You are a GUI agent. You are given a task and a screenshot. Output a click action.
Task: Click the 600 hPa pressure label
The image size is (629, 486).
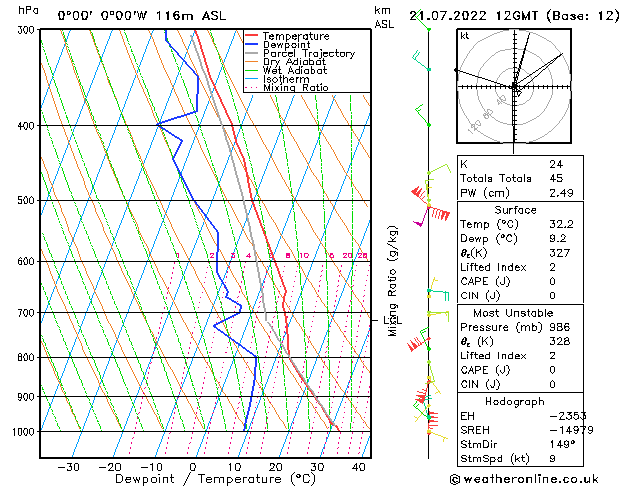28,261
